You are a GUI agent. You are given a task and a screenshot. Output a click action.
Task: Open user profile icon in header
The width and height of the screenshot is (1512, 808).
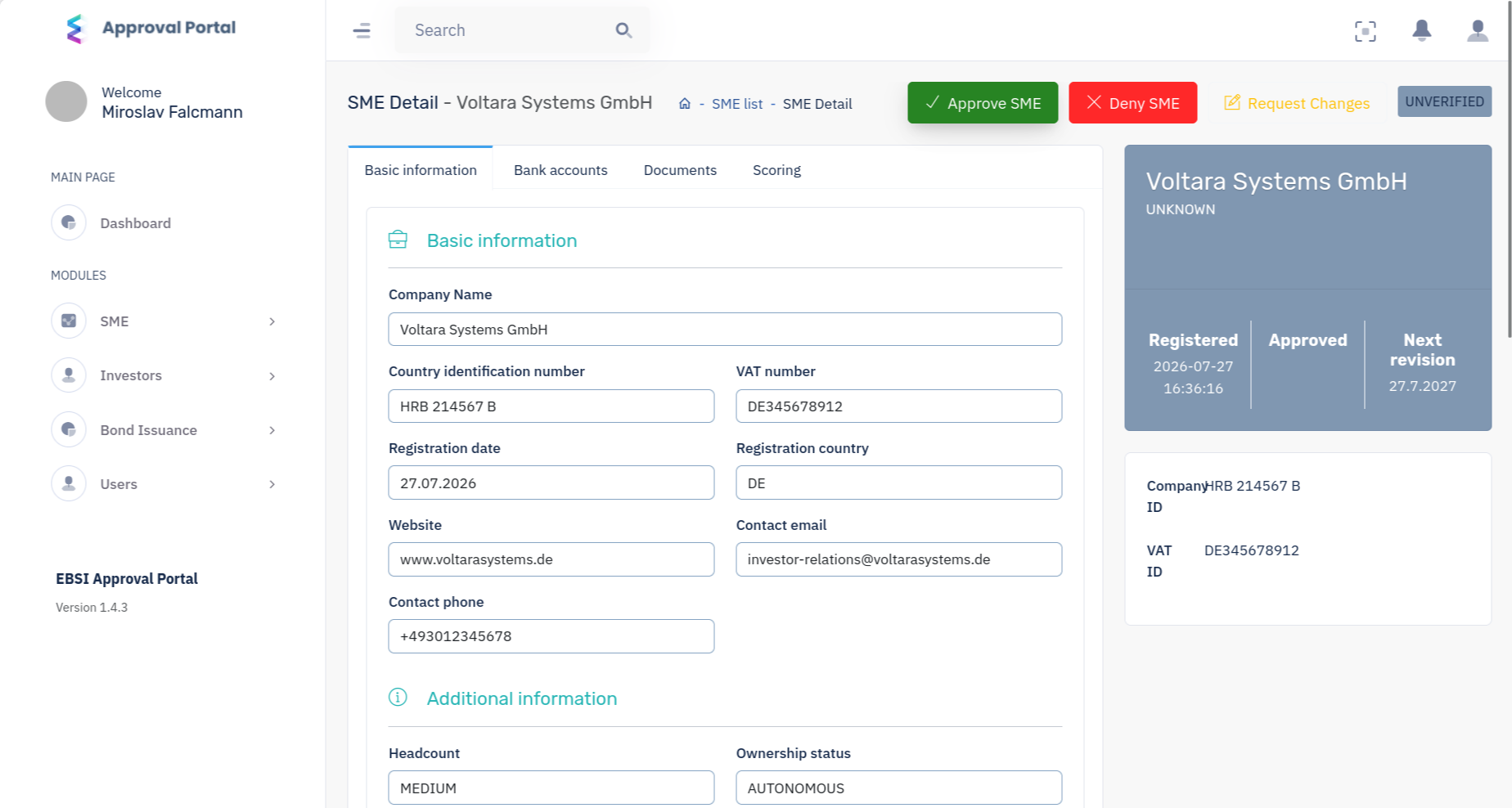coord(1478,31)
